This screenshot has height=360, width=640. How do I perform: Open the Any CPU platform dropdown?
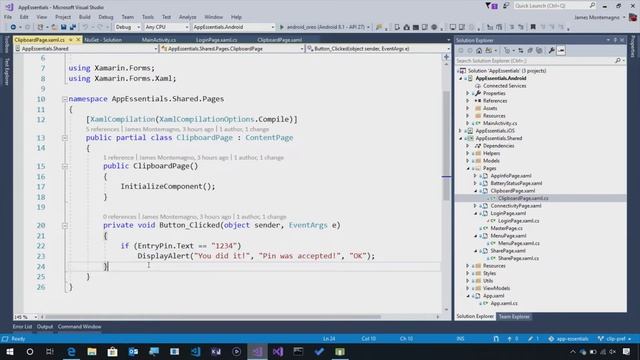167,27
